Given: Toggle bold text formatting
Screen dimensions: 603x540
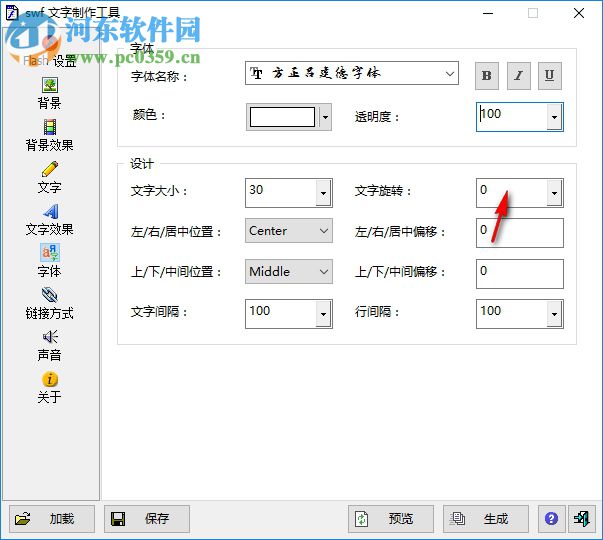Looking at the screenshot, I should point(486,76).
